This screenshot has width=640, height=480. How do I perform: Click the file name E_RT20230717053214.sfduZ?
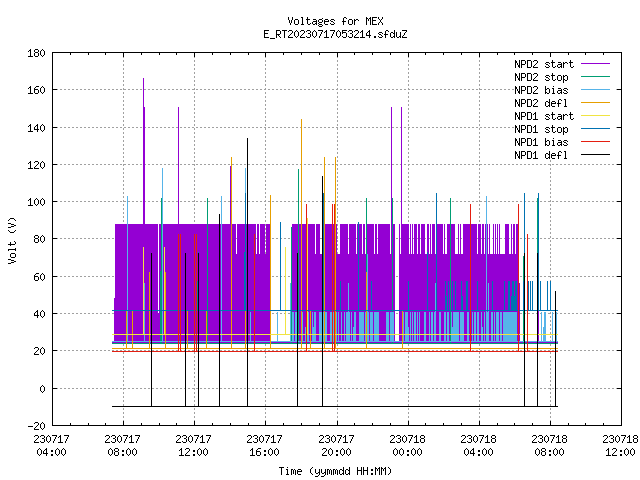tap(335, 34)
